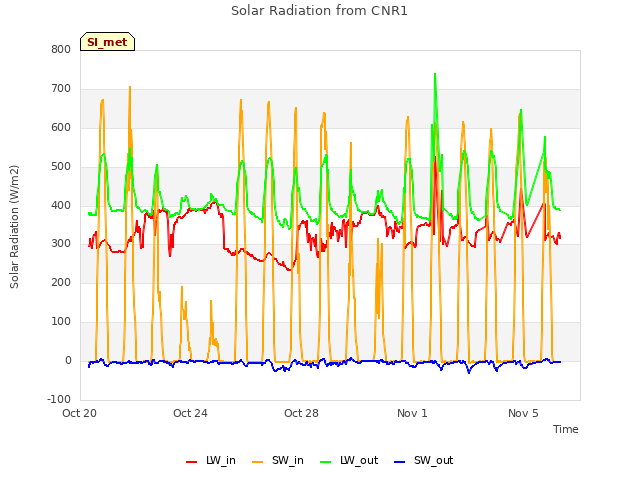The image size is (640, 480).
Task: Click the 0 y-axis tick label
Action: click(x=68, y=360)
